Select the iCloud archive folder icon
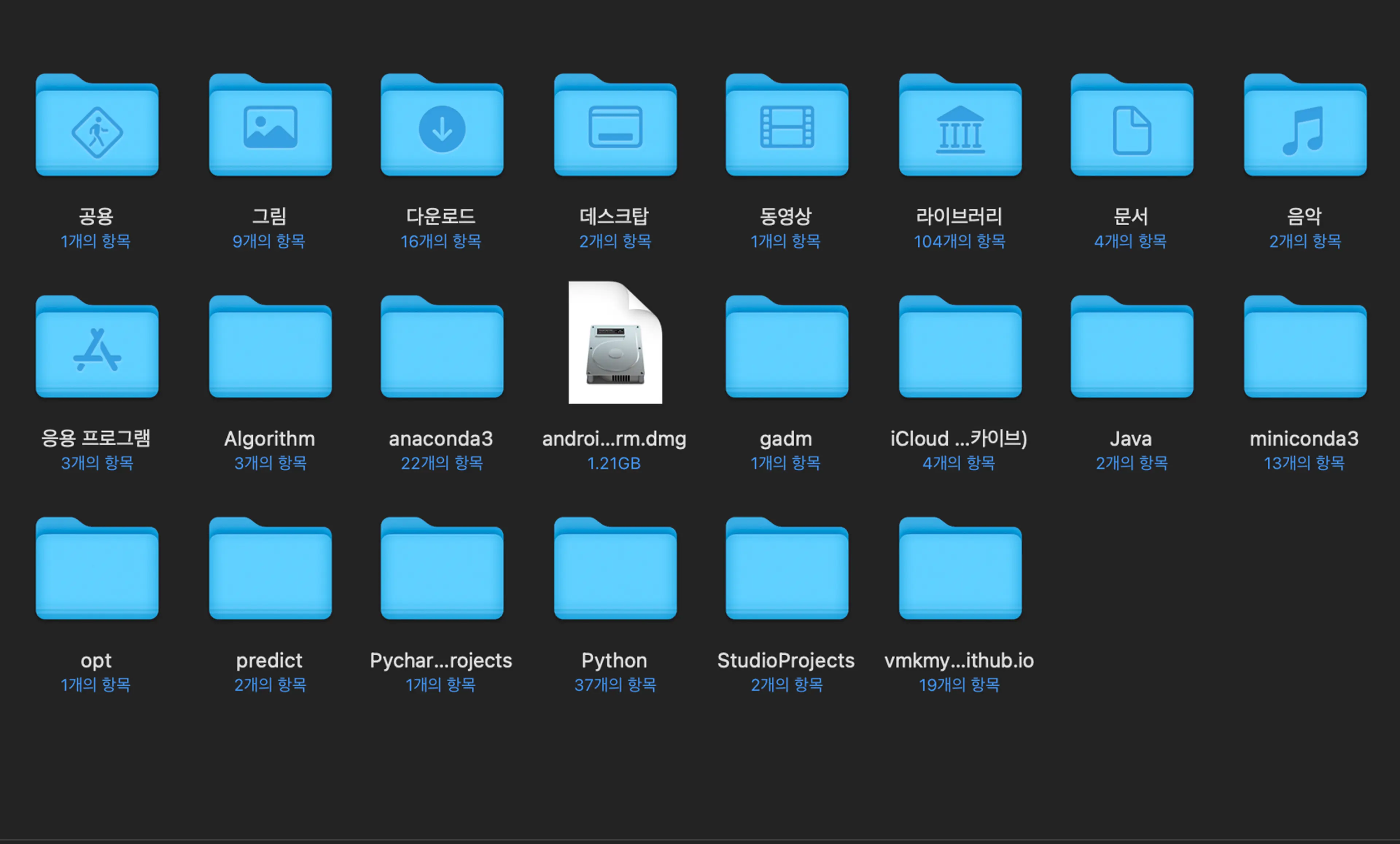This screenshot has height=844, width=1400. [x=960, y=347]
